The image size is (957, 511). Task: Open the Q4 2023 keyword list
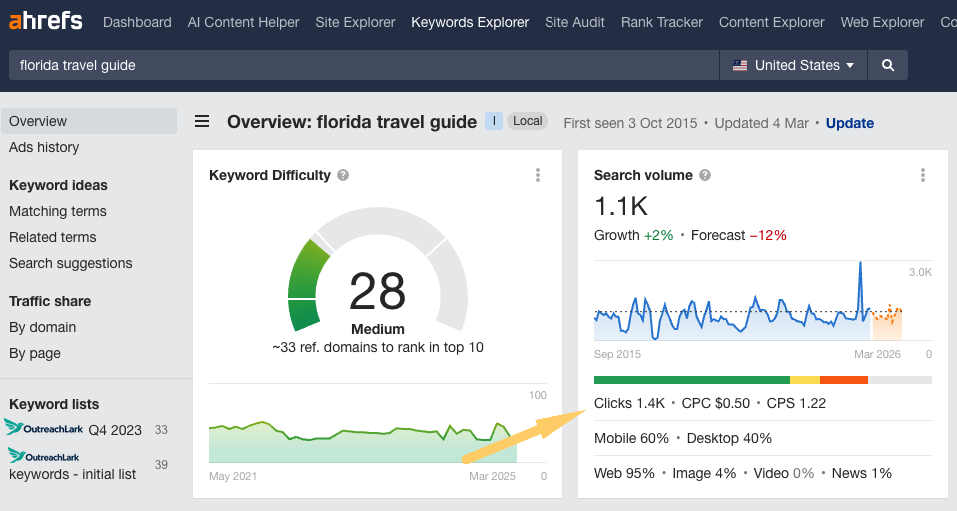coord(115,430)
